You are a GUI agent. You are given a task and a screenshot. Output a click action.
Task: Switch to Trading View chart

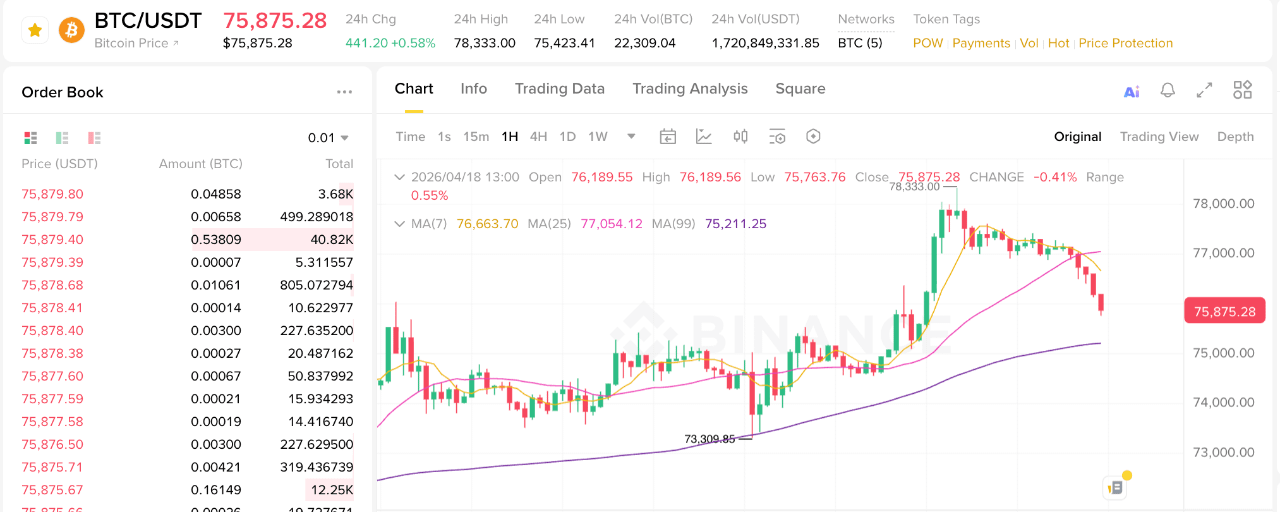pyautogui.click(x=1159, y=137)
